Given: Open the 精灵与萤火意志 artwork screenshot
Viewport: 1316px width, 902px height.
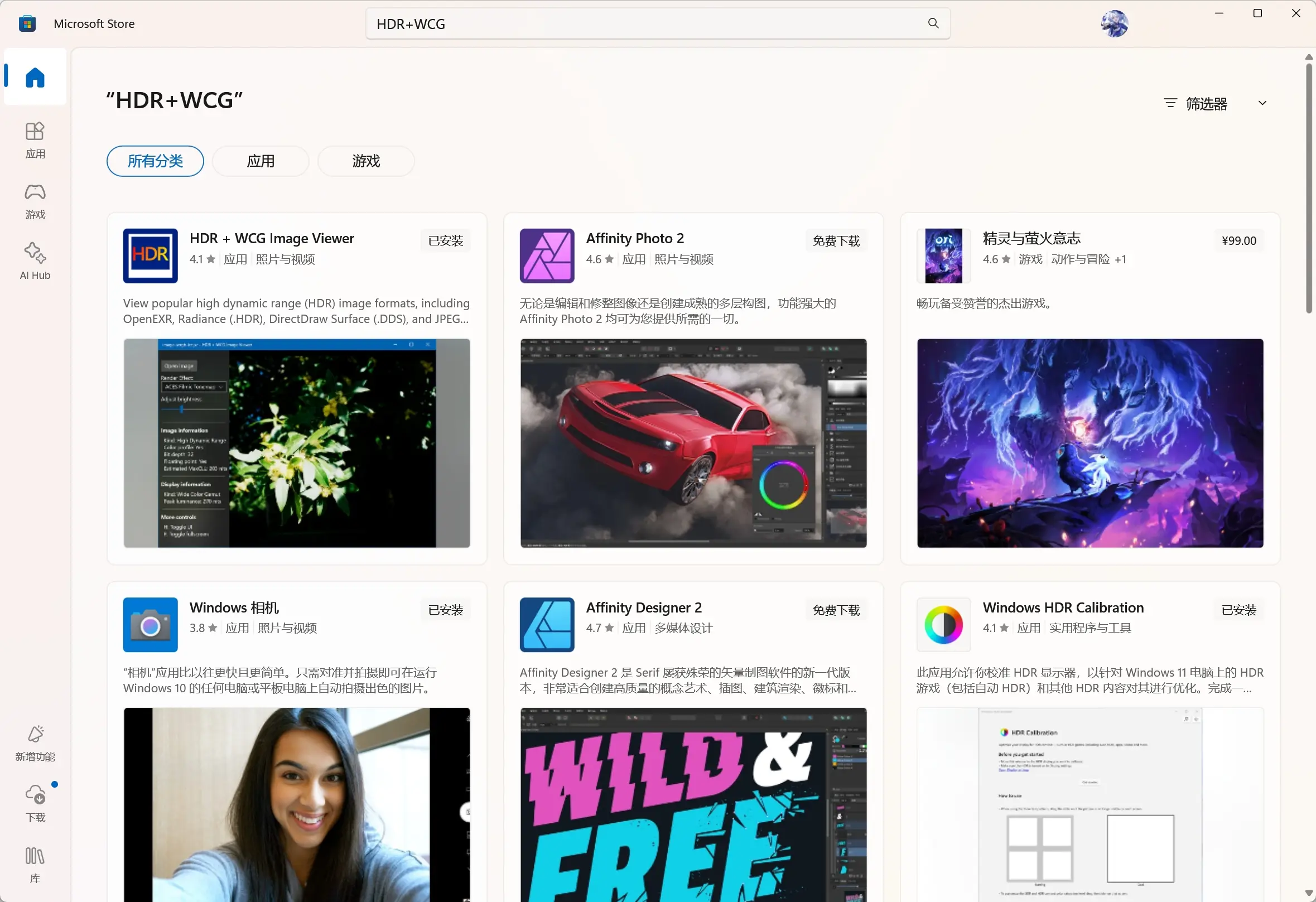Looking at the screenshot, I should (x=1090, y=443).
